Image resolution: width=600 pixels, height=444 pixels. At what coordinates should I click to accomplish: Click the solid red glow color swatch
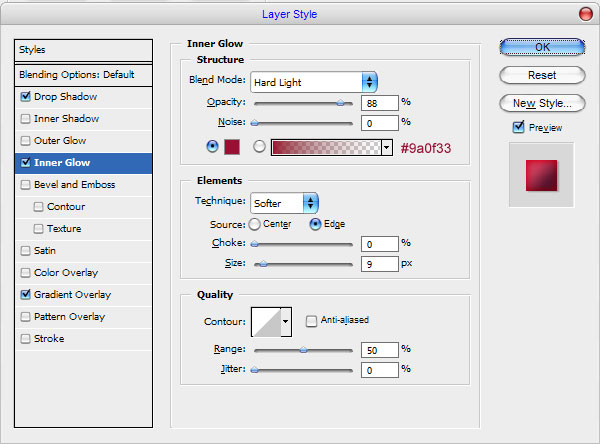click(232, 147)
